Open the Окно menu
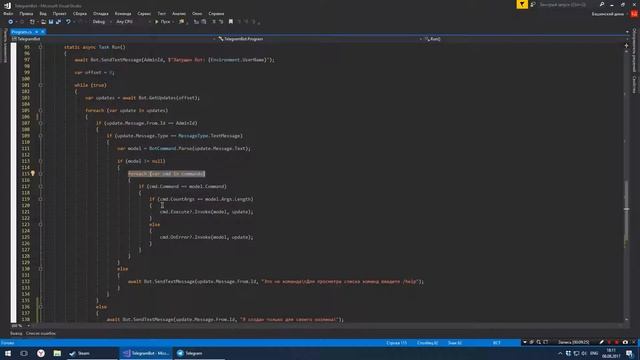 click(197, 13)
